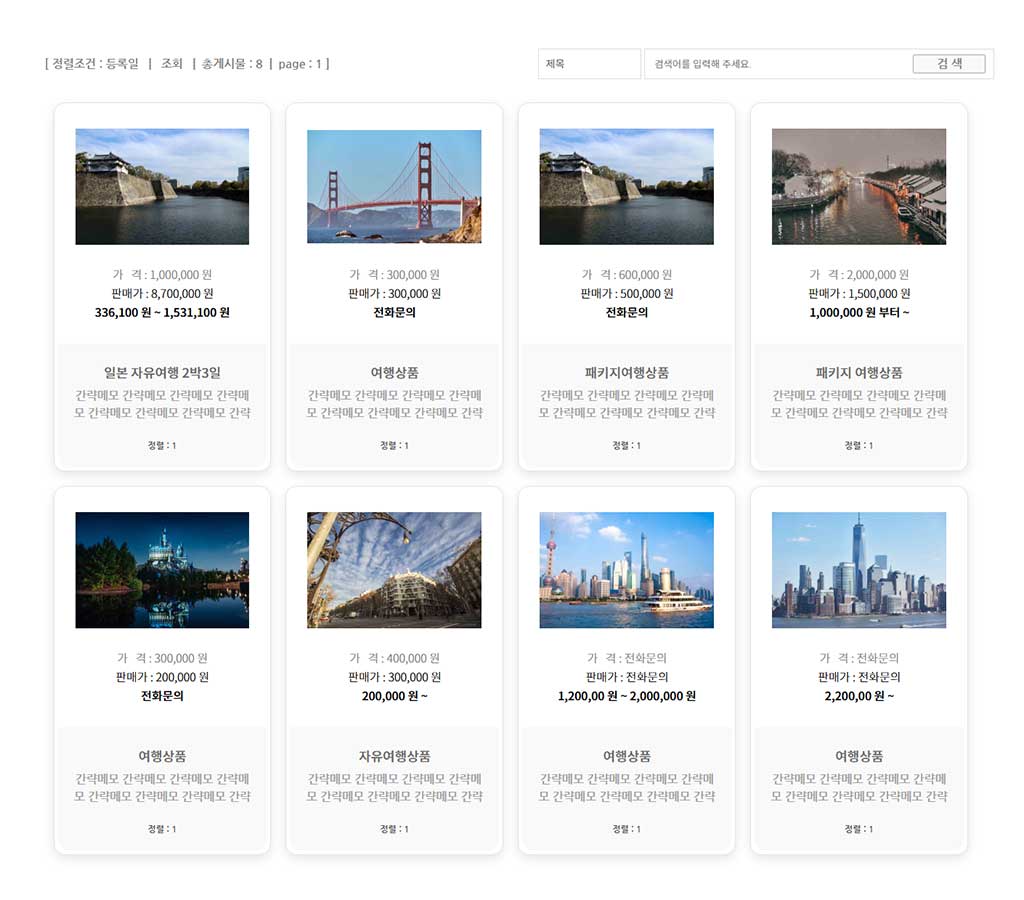
Task: Click the image above 일본 자유여행 2박3일
Action: 162,186
